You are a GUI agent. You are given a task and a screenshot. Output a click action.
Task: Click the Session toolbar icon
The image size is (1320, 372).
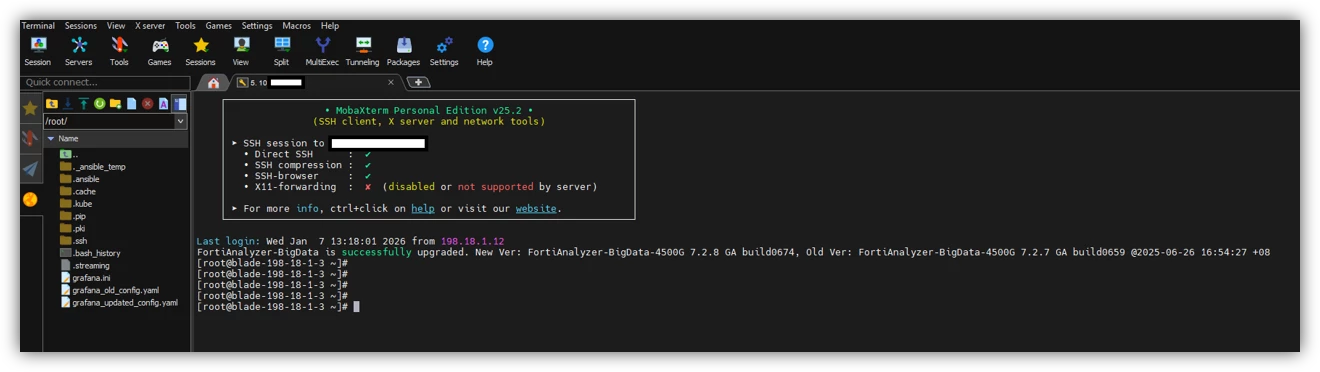tap(38, 51)
